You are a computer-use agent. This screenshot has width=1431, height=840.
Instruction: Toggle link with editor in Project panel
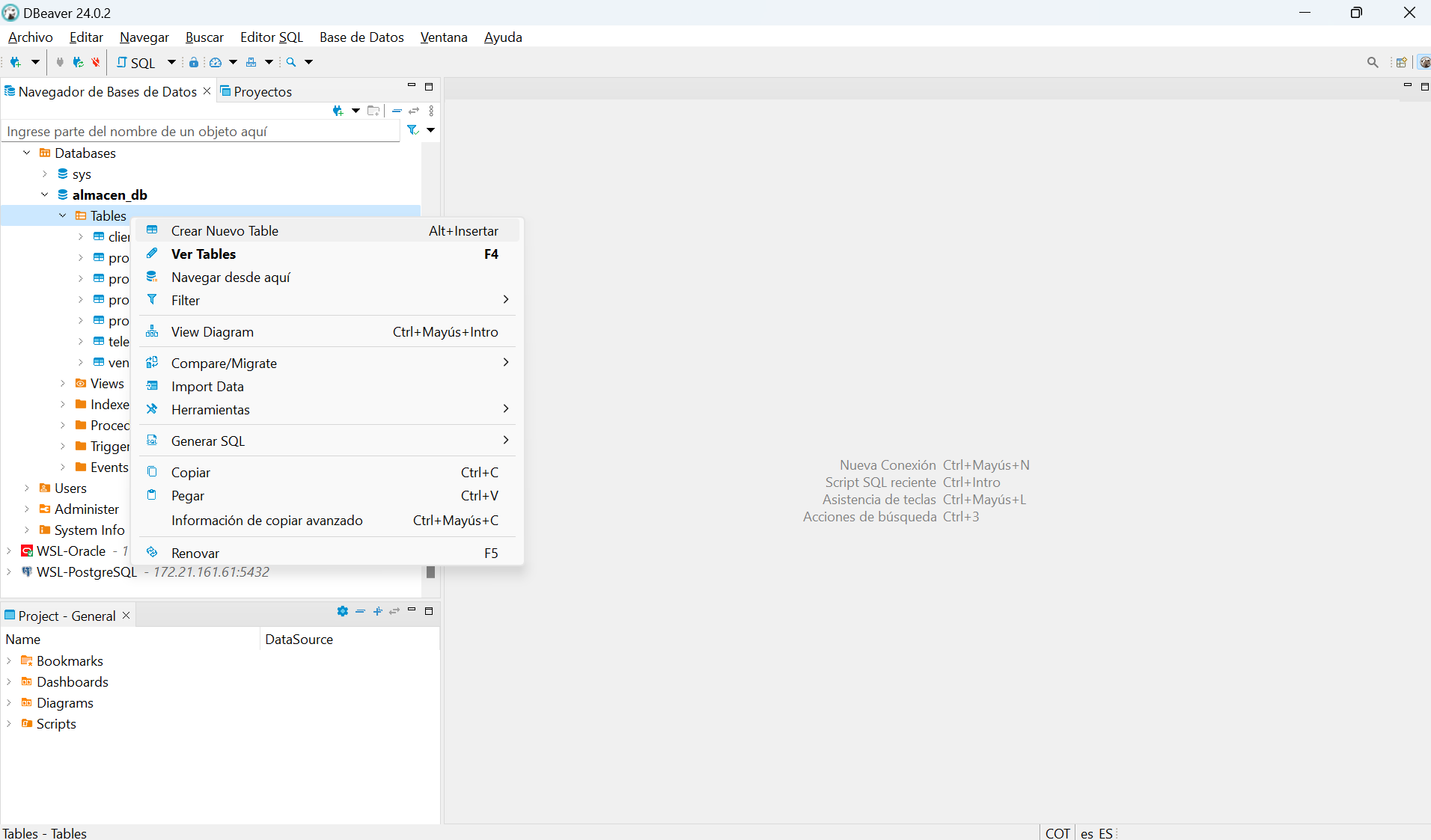point(394,611)
